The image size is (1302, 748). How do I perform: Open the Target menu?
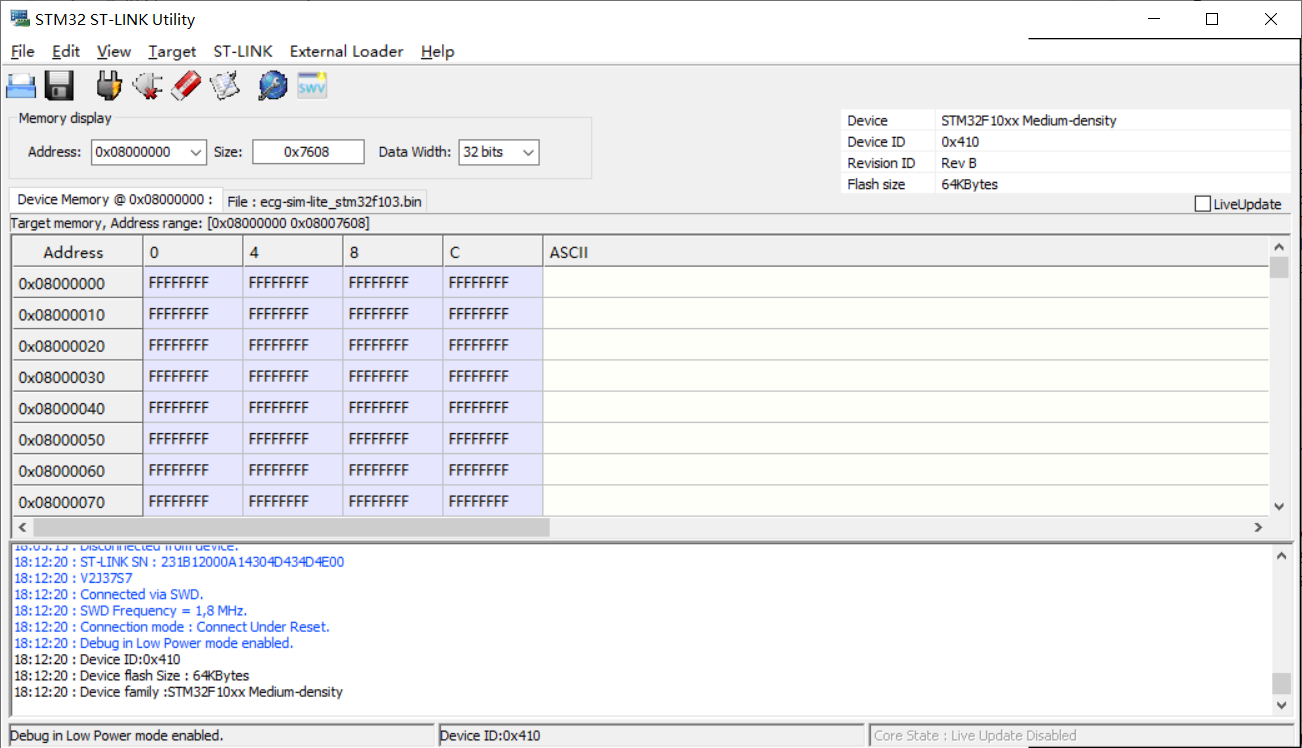172,51
